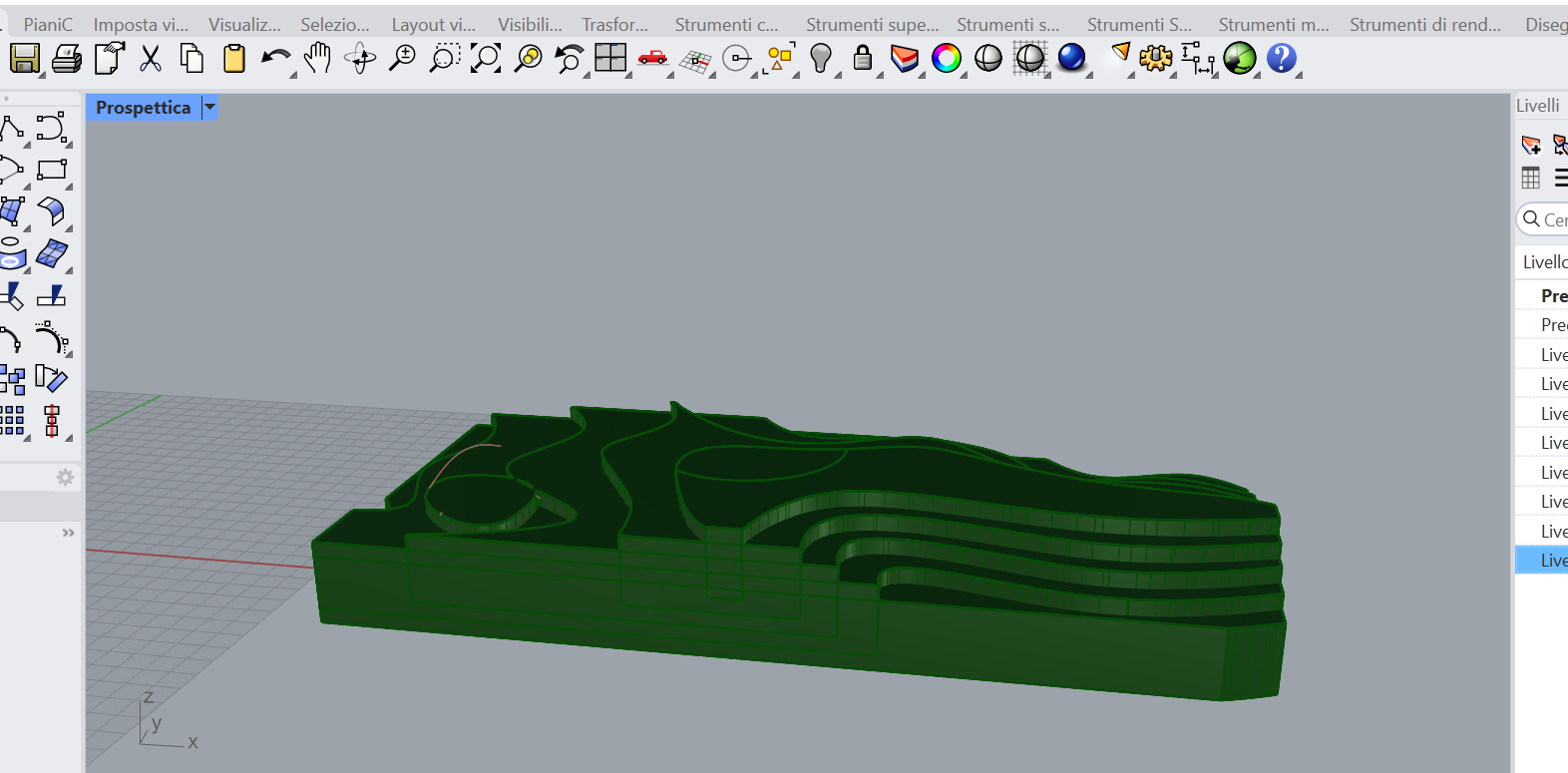Click the Prospettica viewport title
The width and height of the screenshot is (1568, 773).
pyautogui.click(x=143, y=107)
